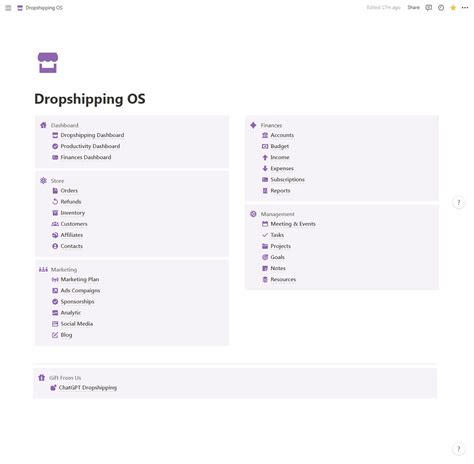
Task: Click the purple storefront page icon
Action: click(48, 63)
